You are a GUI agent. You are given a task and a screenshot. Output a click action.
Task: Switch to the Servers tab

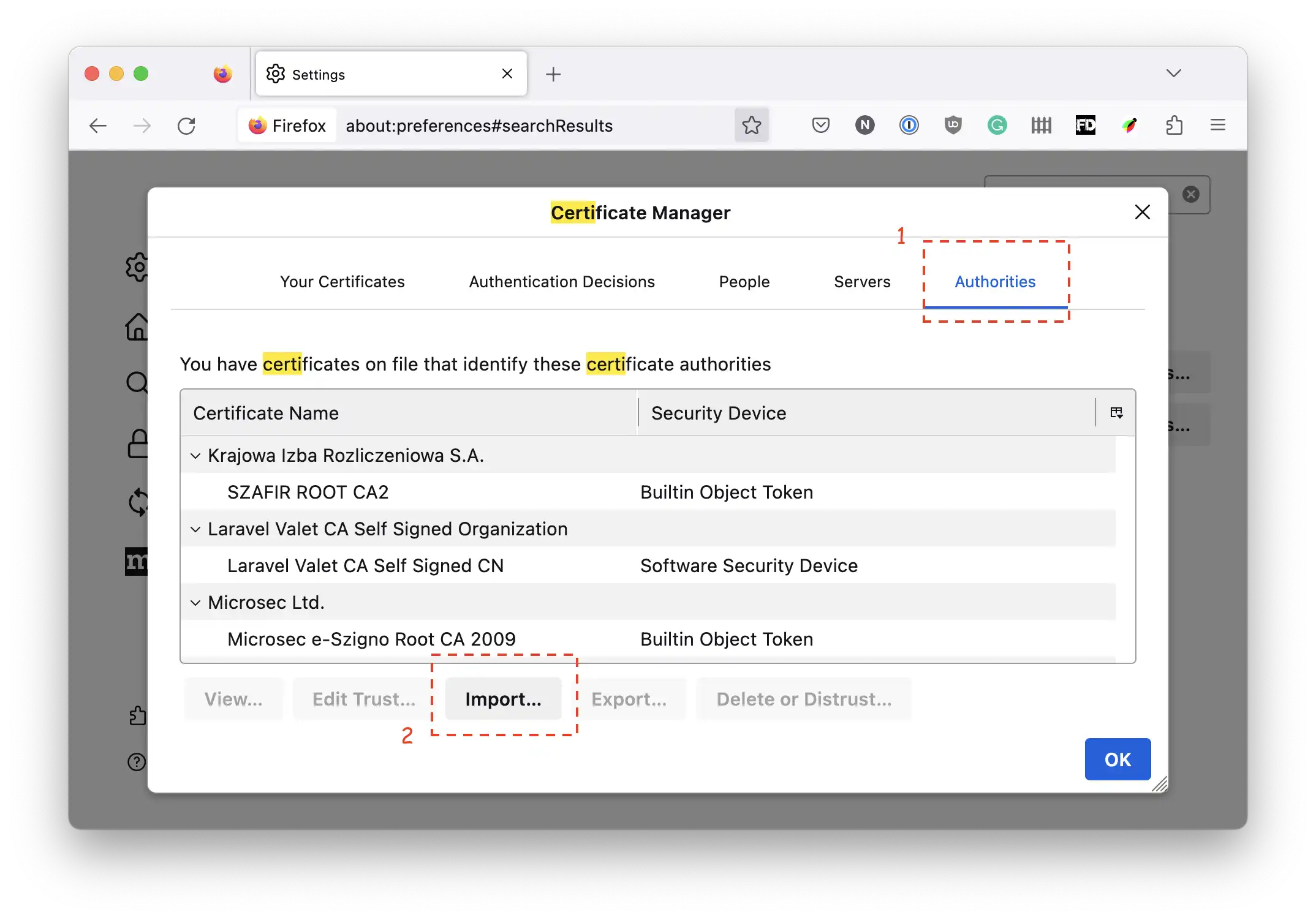862,282
